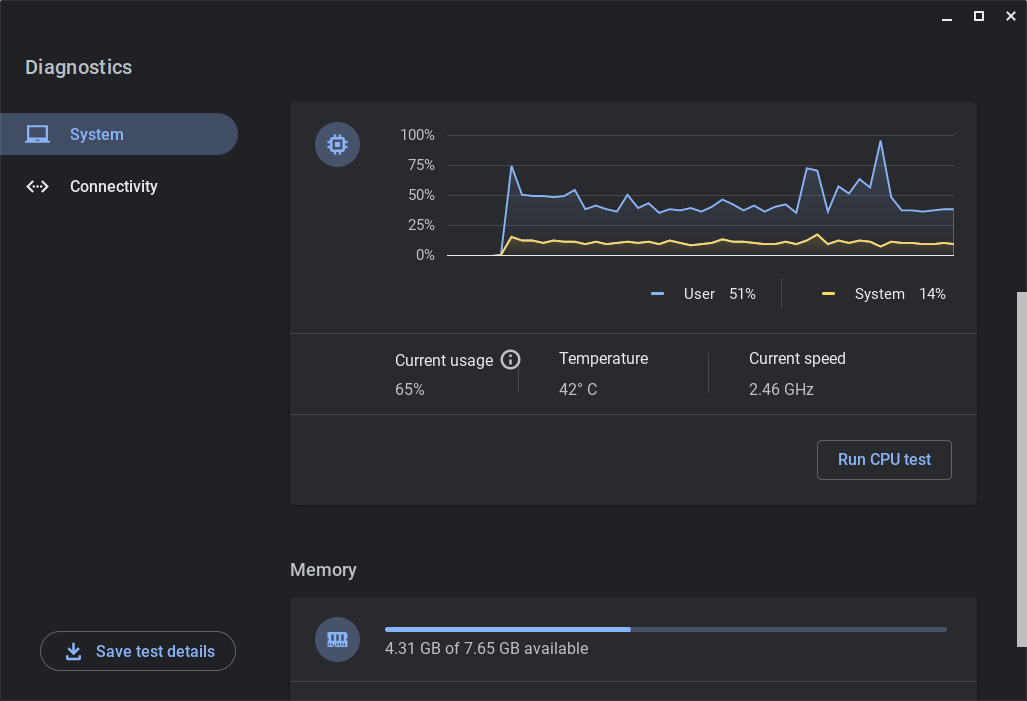
Task: Close the Diagnostics window
Action: coord(1010,16)
